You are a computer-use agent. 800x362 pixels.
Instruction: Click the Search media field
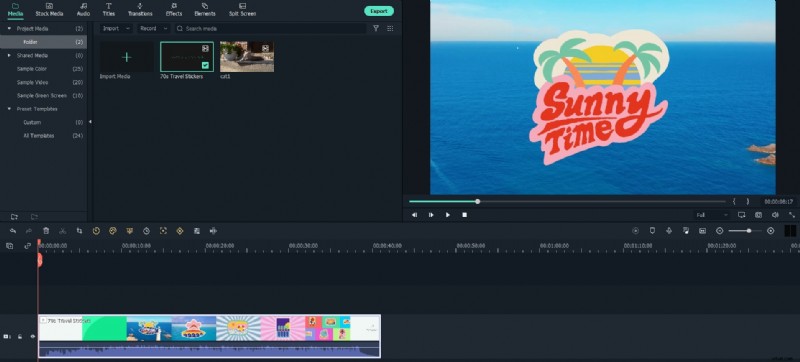pos(270,29)
